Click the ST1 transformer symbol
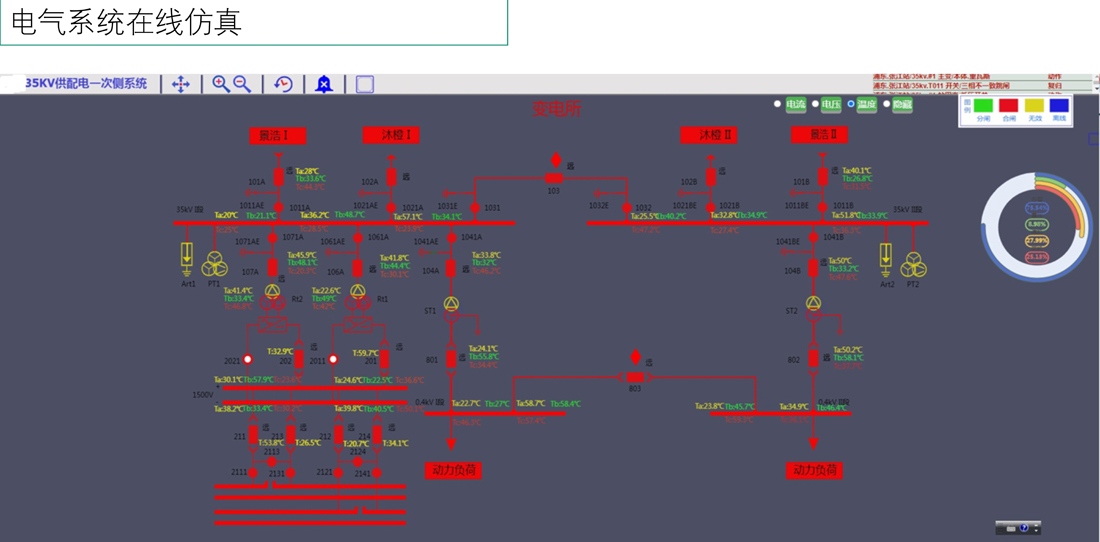The height and width of the screenshot is (542, 1100). [451, 309]
